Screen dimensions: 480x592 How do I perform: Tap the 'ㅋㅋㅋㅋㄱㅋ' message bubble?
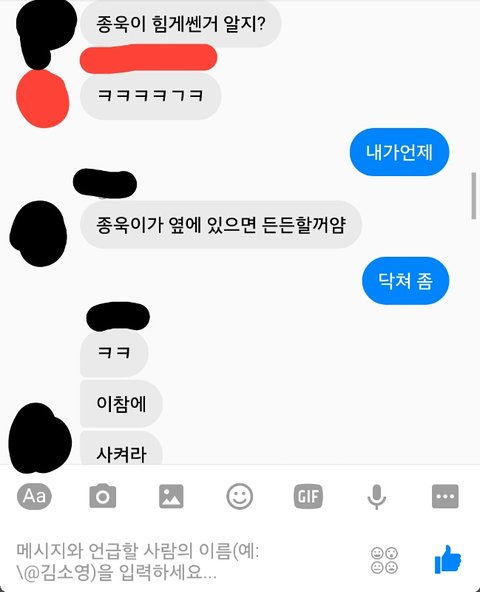click(x=150, y=96)
